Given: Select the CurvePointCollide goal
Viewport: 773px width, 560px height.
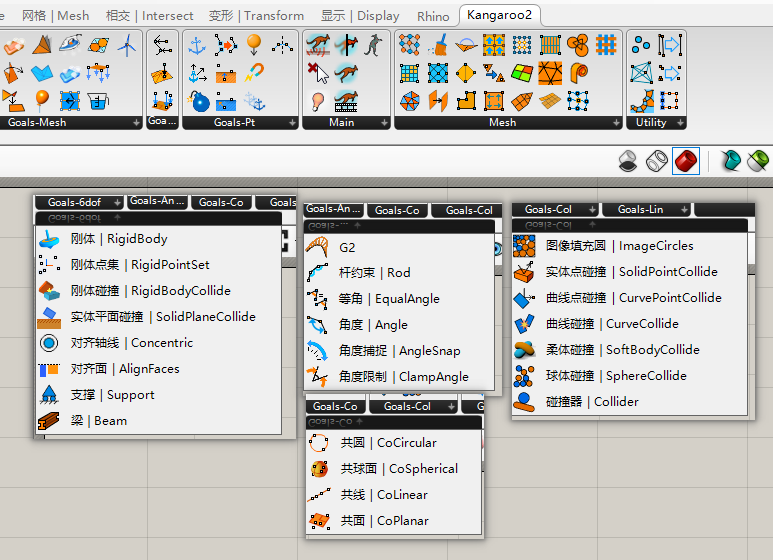Looking at the screenshot, I should 630,298.
